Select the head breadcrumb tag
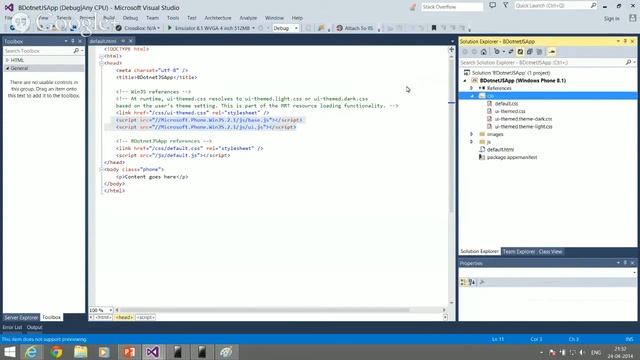This screenshot has width=640, height=360. point(124,317)
